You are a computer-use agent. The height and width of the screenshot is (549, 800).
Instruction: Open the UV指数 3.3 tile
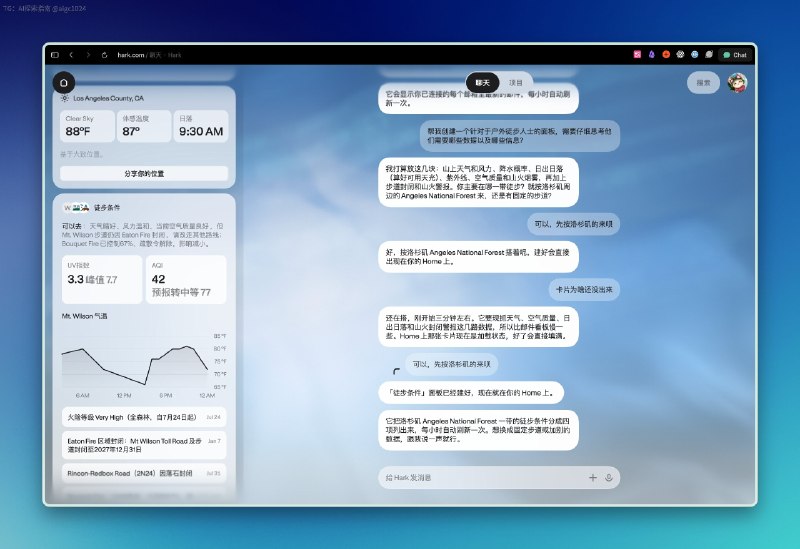coord(102,280)
